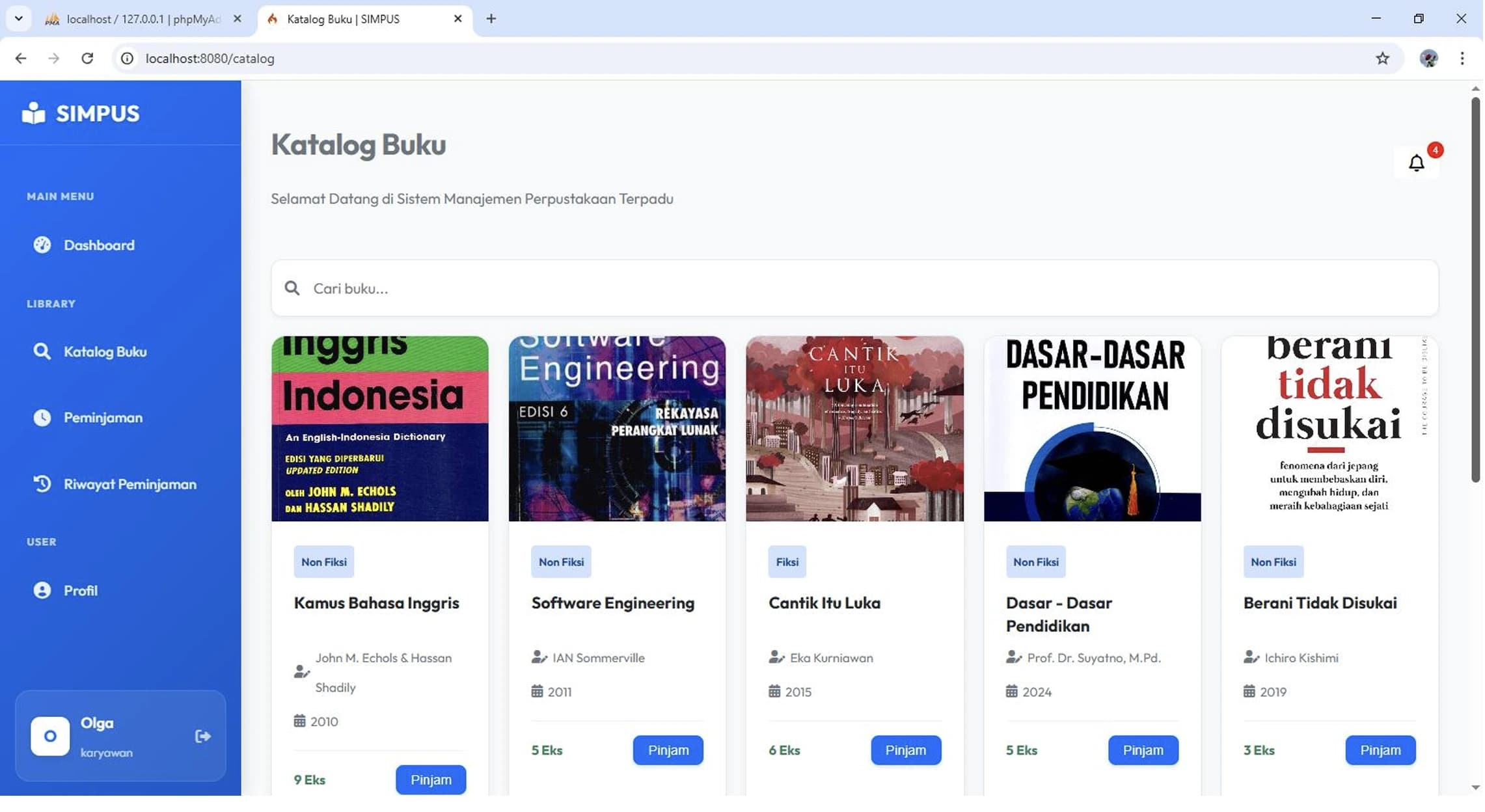This screenshot has width=1485, height=812.
Task: Click calendar icon next to 2024
Action: [1012, 691]
